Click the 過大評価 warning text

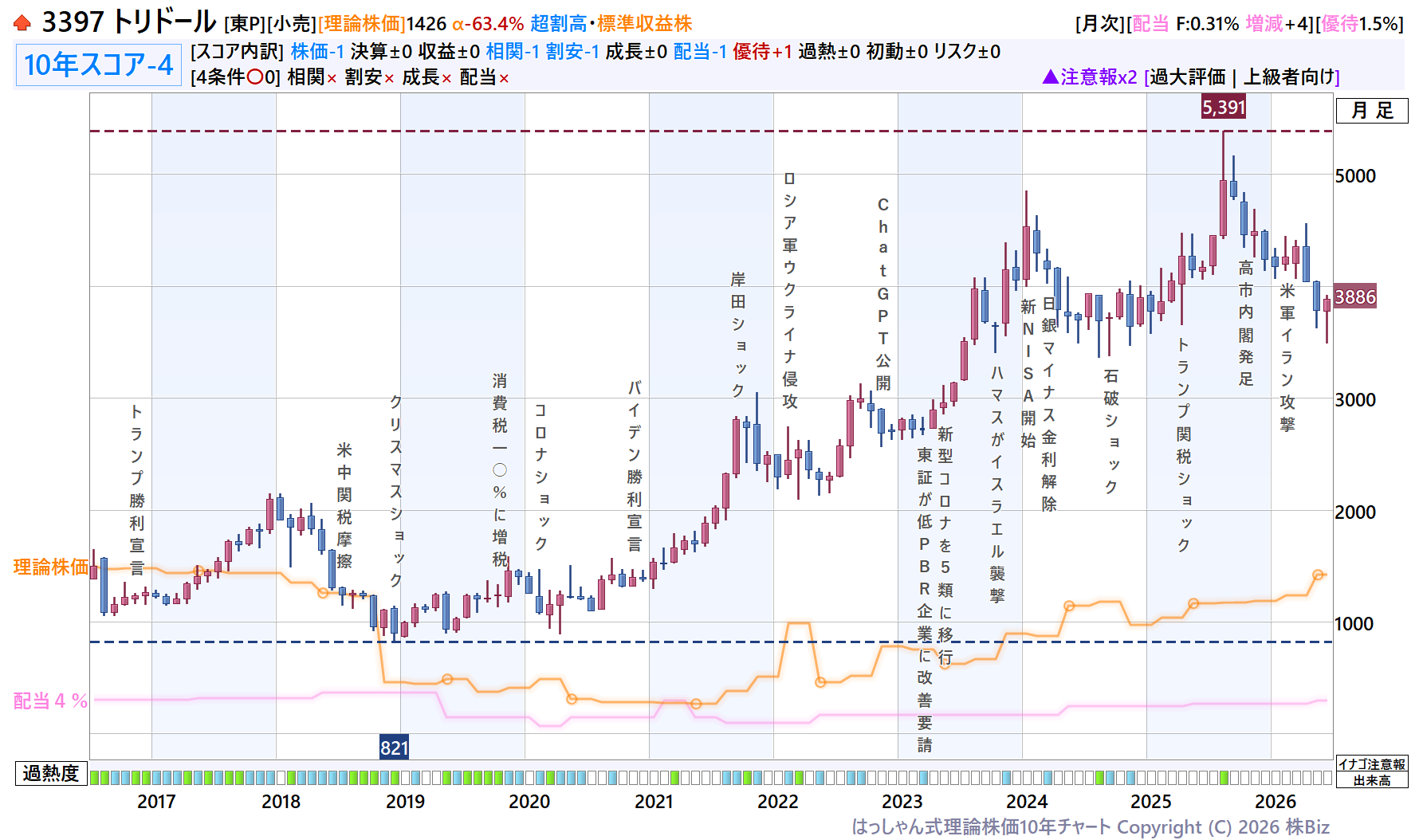[x=1188, y=77]
